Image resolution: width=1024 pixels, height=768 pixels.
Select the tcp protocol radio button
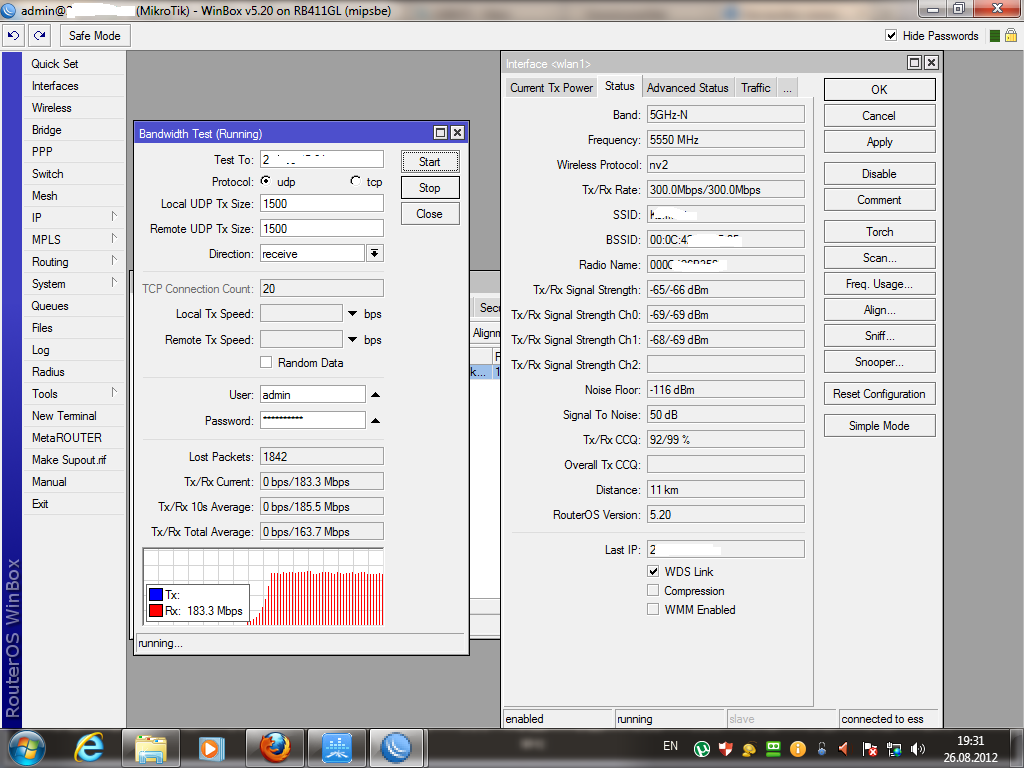pyautogui.click(x=356, y=182)
